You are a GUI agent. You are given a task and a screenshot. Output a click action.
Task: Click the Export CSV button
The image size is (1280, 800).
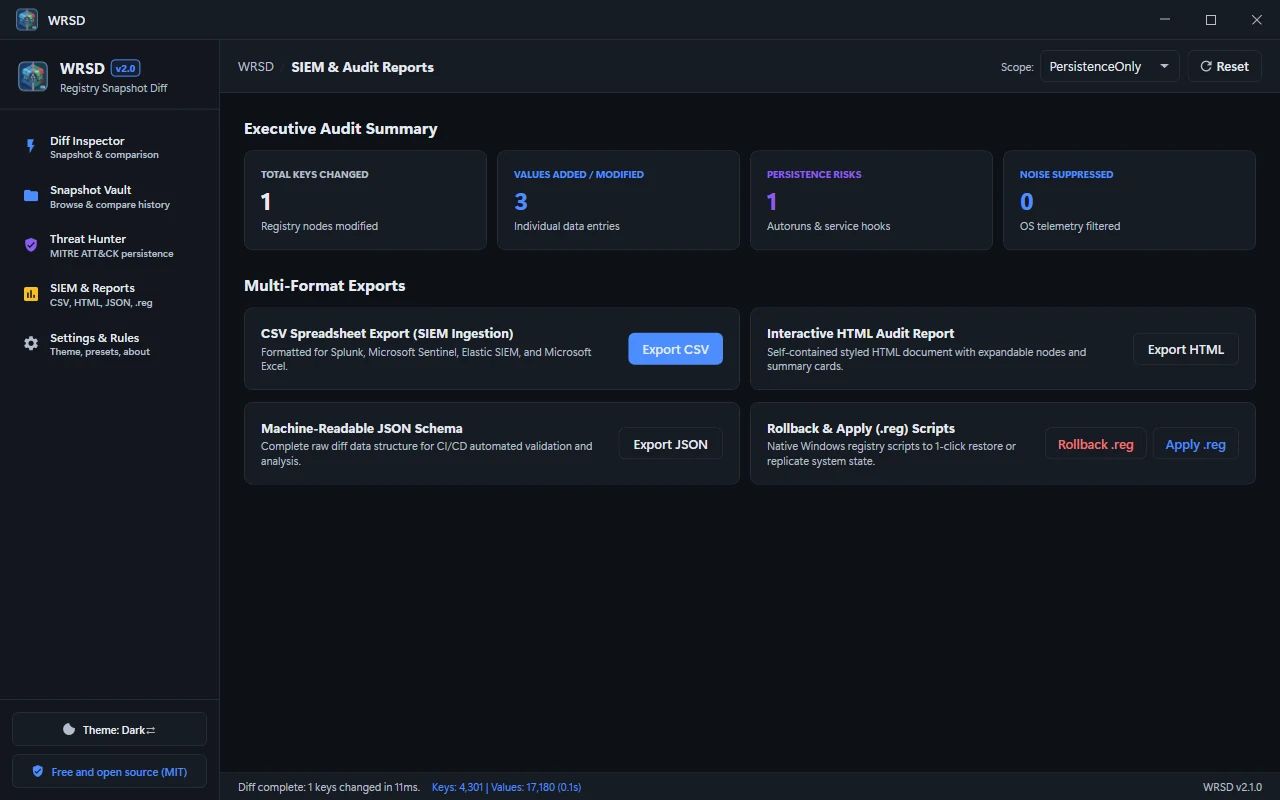pos(676,349)
